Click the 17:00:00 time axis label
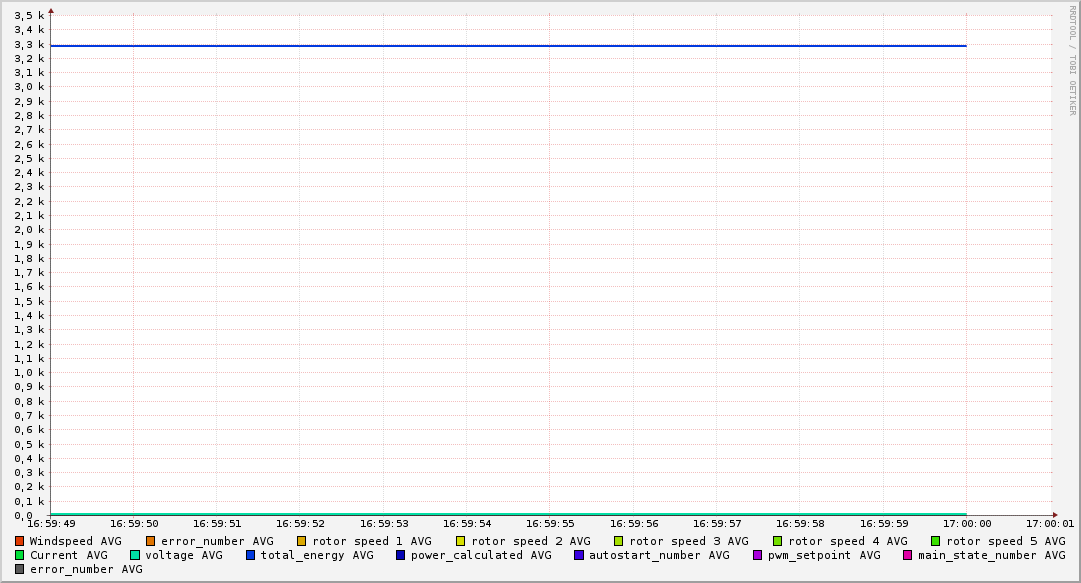 pyautogui.click(x=966, y=523)
